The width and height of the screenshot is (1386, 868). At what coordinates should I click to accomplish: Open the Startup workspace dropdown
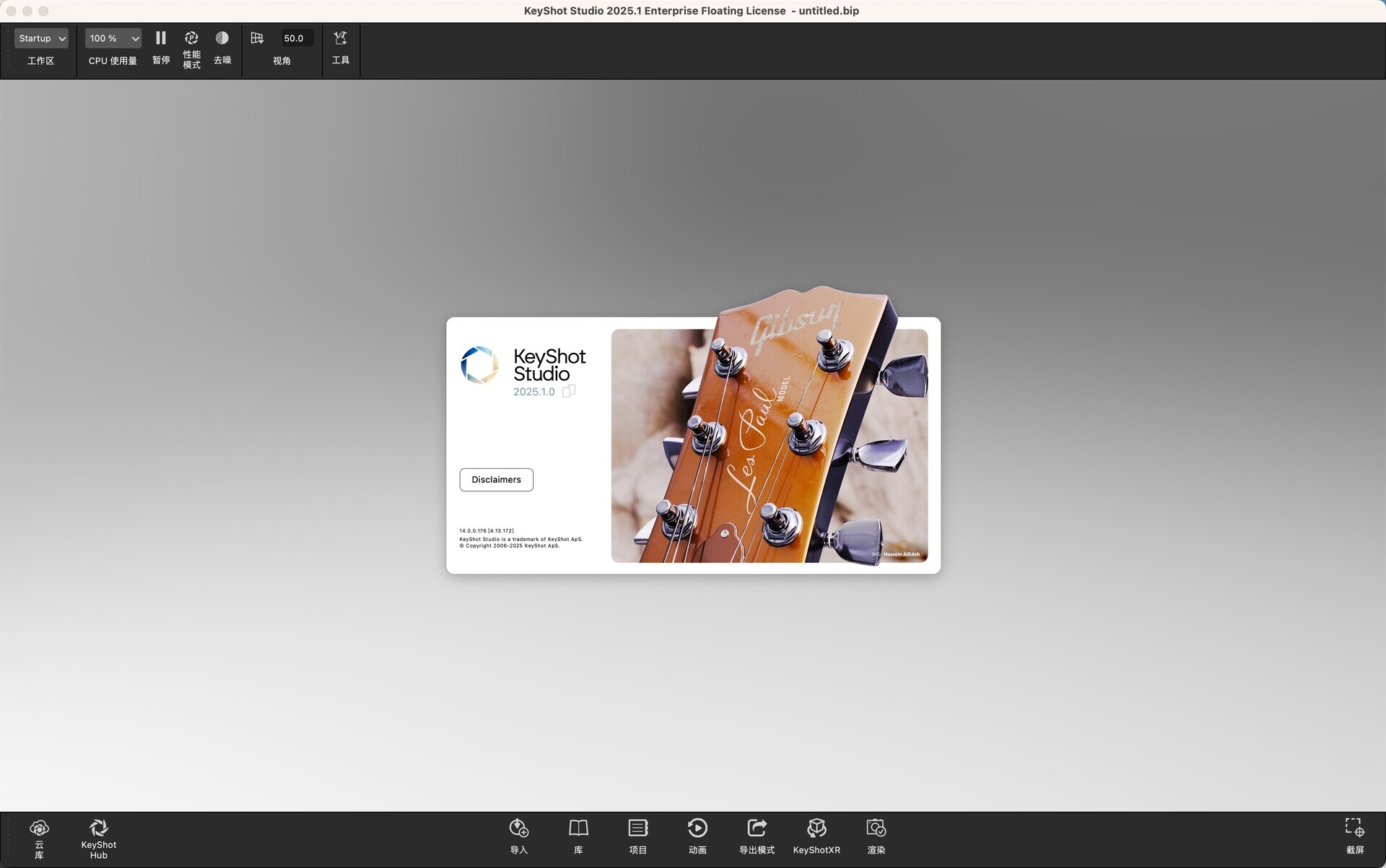[40, 38]
